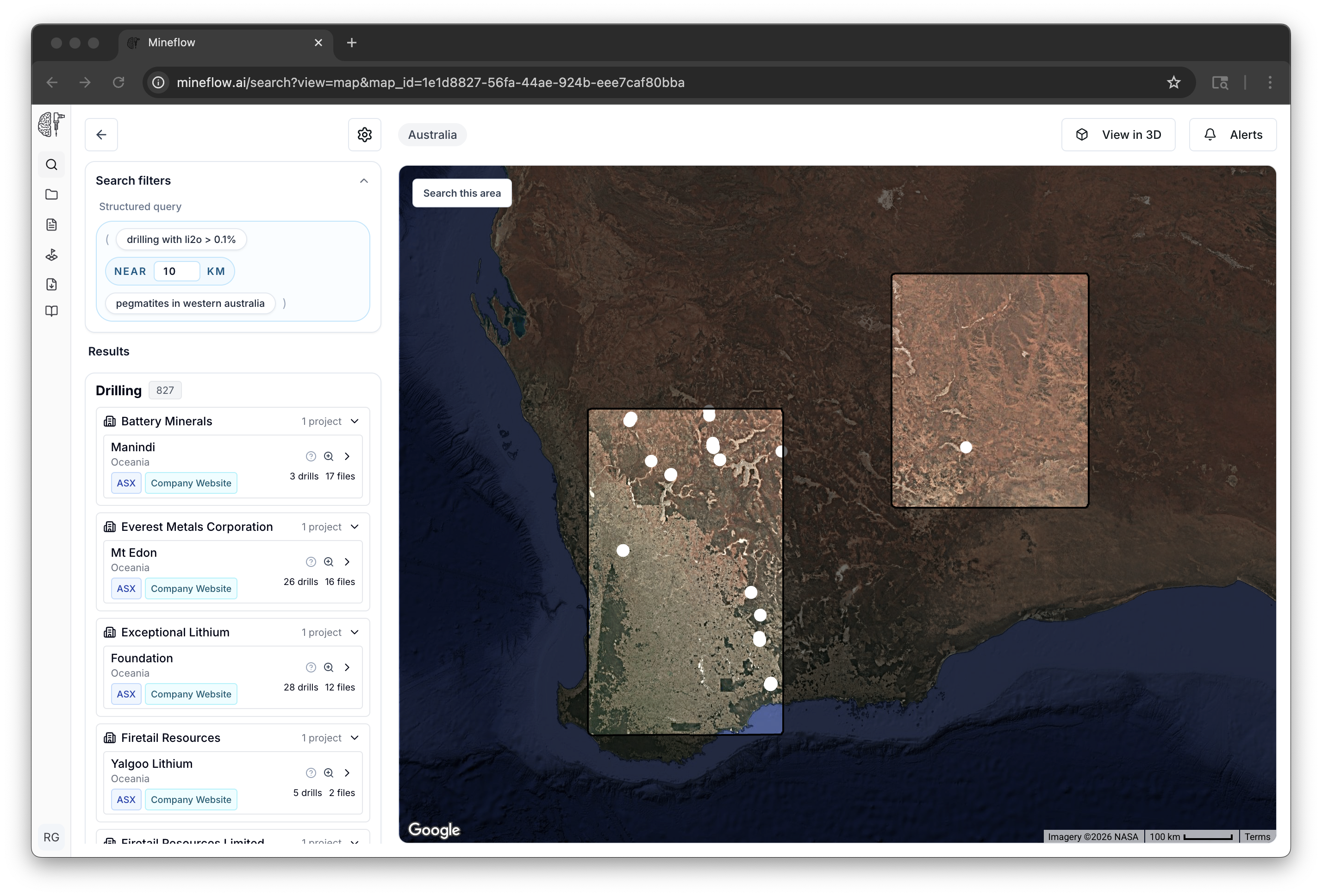Screen dimensions: 1322x896
Task: Open browser three-dot menu
Action: click(1270, 82)
